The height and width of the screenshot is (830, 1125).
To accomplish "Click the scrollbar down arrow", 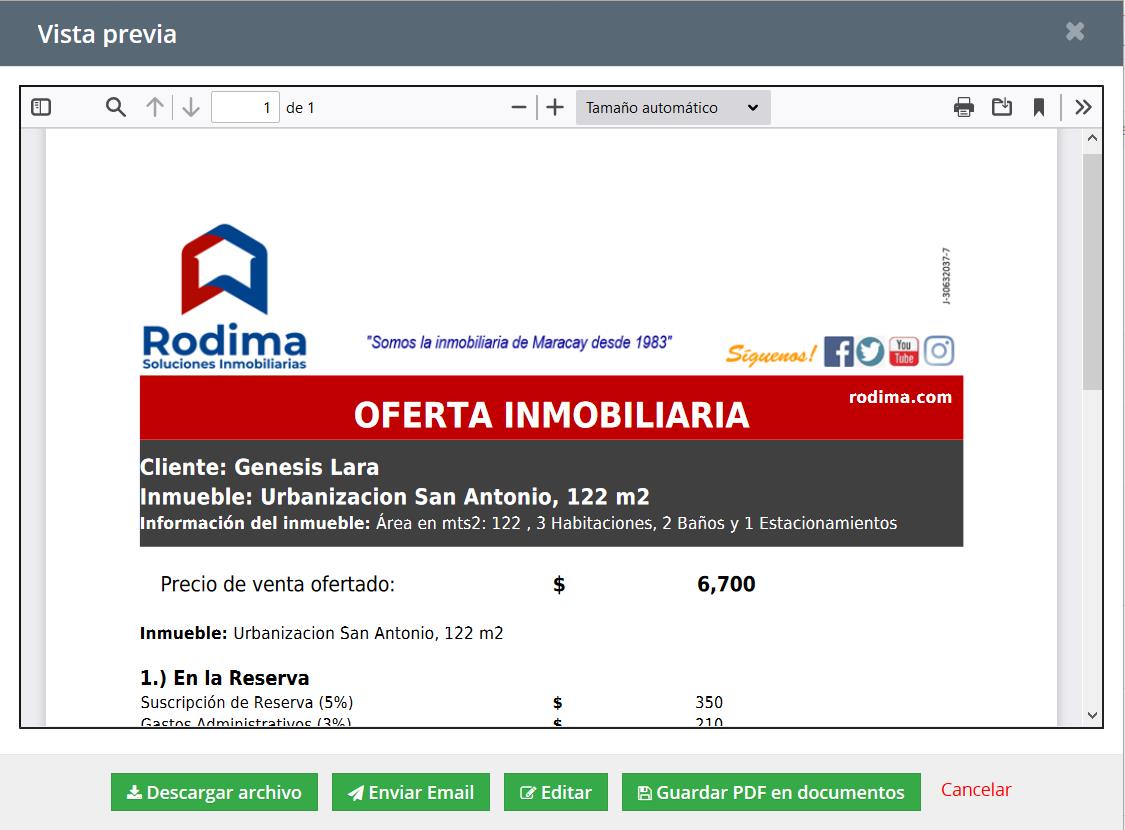I will tap(1092, 715).
